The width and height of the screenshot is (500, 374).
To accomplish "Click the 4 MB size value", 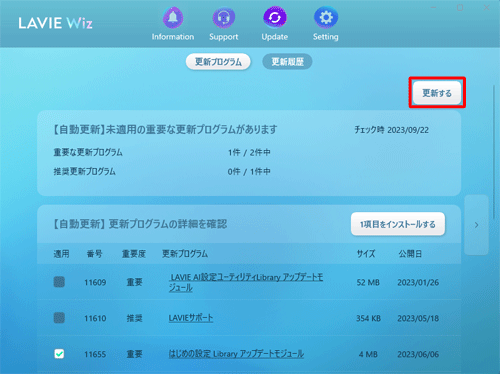I will tap(368, 354).
